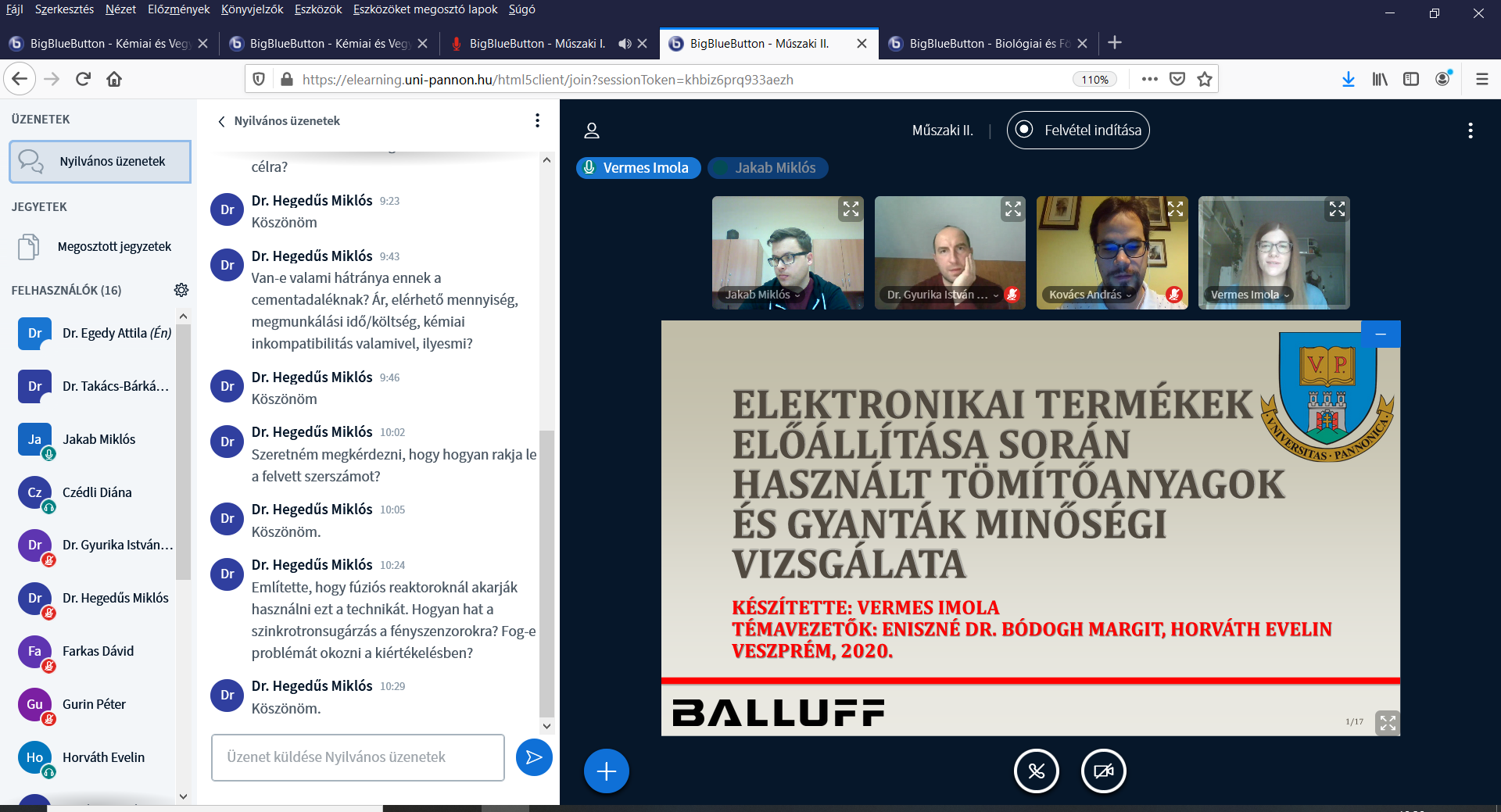Toggle the microphone mute button
The image size is (1501, 812).
pos(1036,771)
